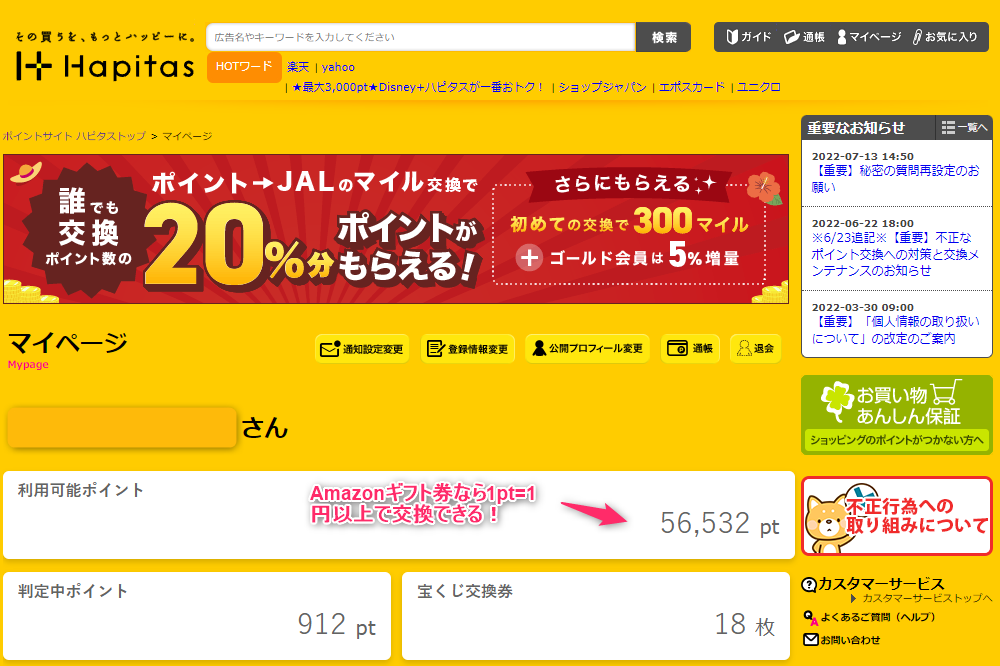This screenshot has height=666, width=1000.
Task: Click the 56,532 pt available points value
Action: point(719,524)
